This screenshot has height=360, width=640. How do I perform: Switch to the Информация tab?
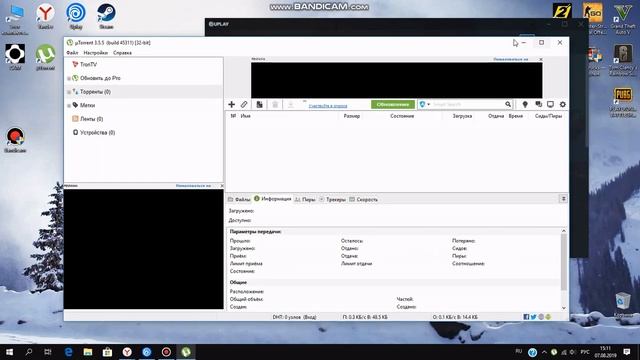click(273, 199)
